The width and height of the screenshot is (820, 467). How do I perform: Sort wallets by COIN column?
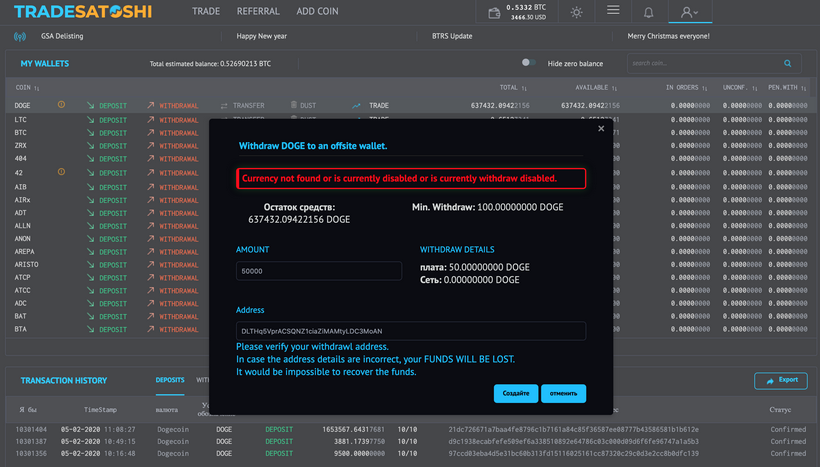27,88
